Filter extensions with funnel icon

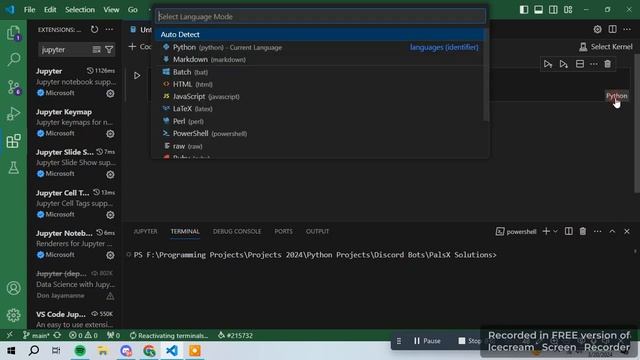109,50
